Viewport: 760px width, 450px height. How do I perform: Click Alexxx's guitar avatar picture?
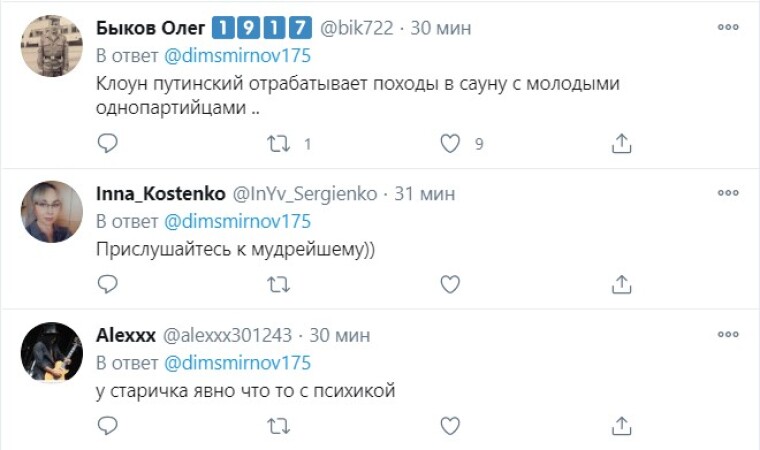52,352
